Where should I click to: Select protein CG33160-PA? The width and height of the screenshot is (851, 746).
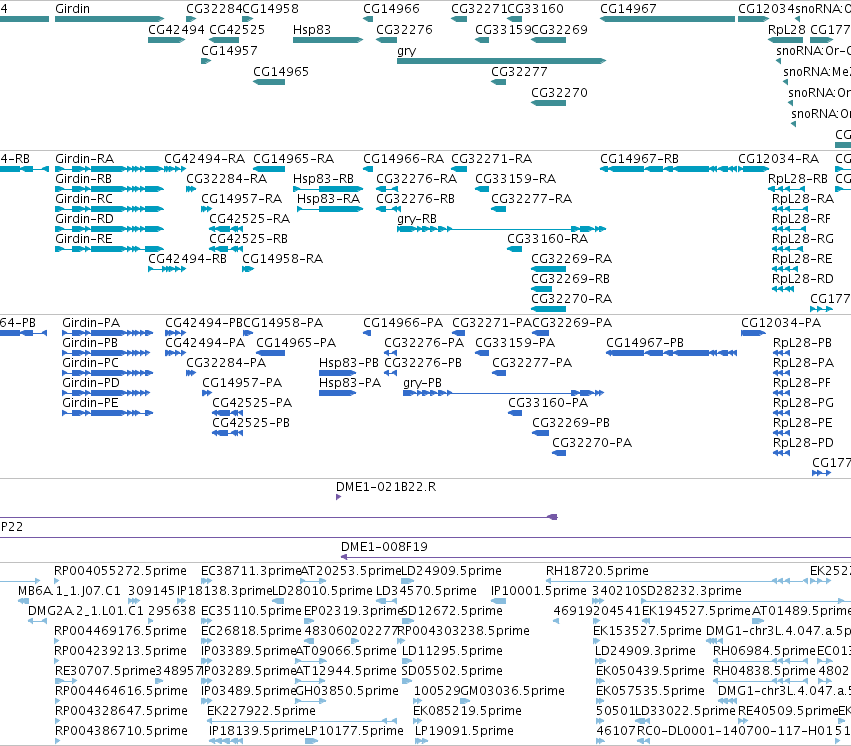[515, 413]
